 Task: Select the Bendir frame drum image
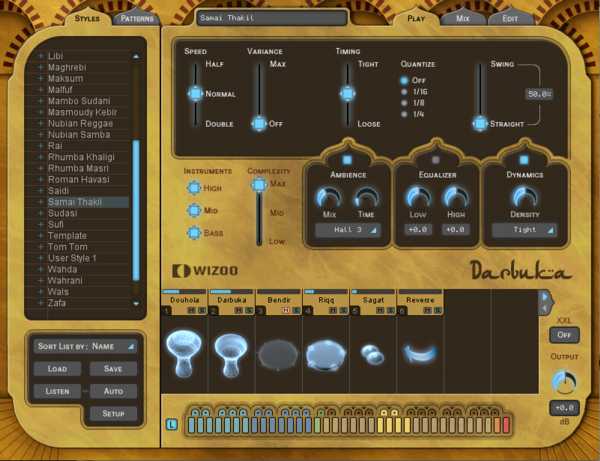click(x=278, y=354)
